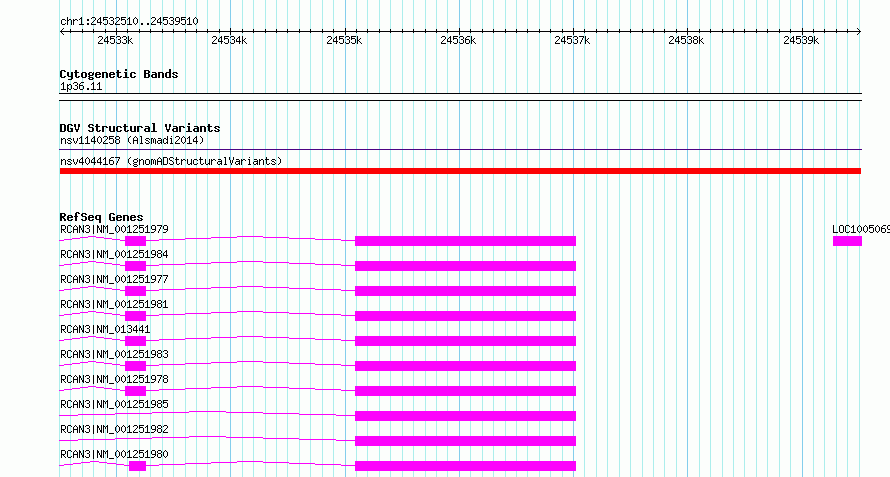Select the DGV Structural Variants track title
This screenshot has height=477, width=890.
tap(140, 128)
